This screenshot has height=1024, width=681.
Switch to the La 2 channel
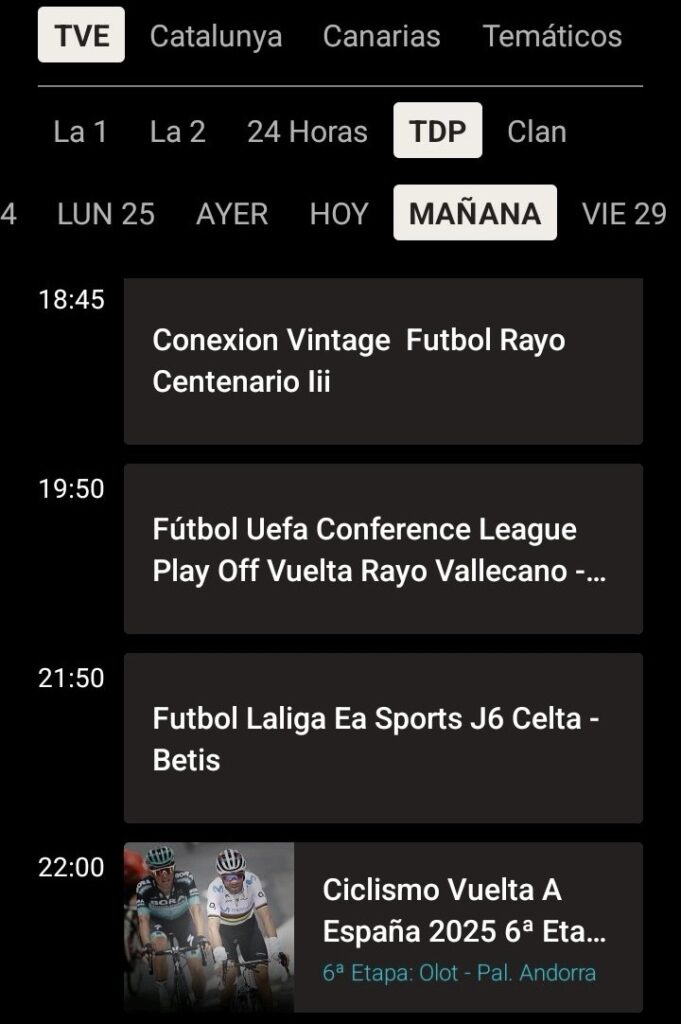[178, 131]
